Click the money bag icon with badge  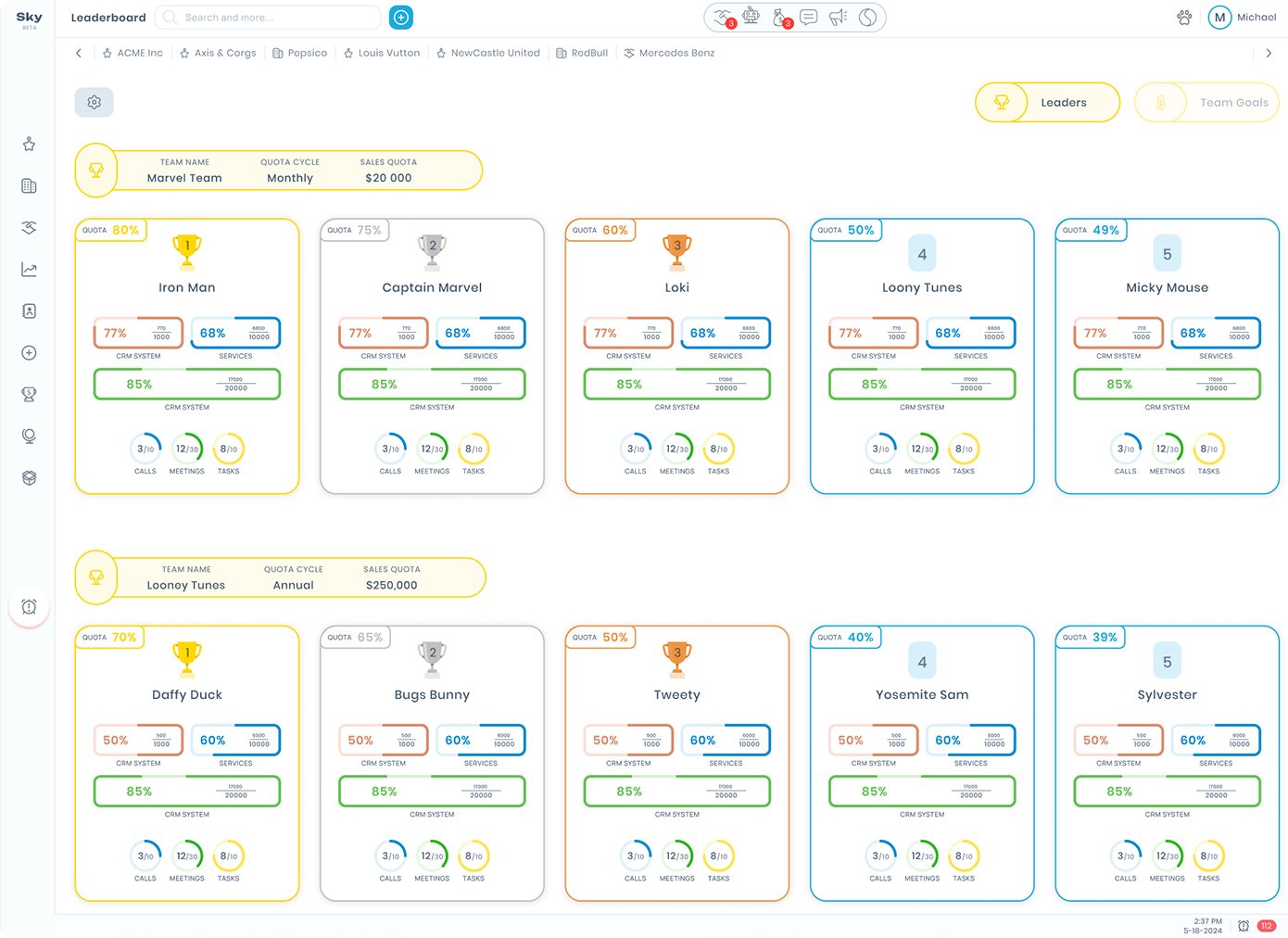[x=780, y=18]
